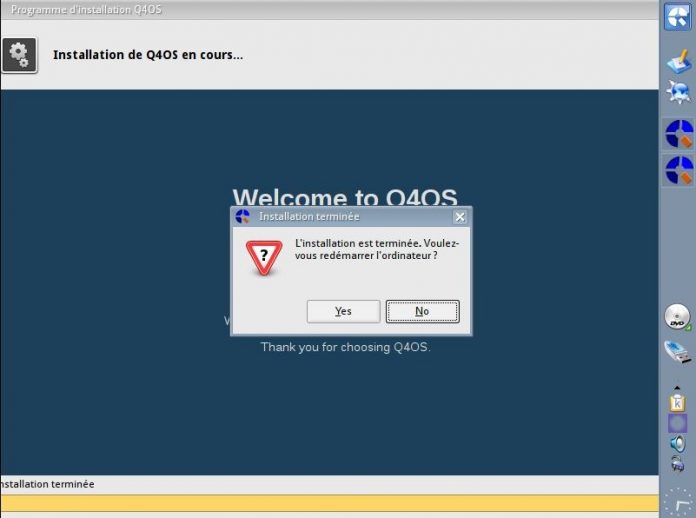Open the DVD media device icon
The image size is (696, 518).
(678, 317)
